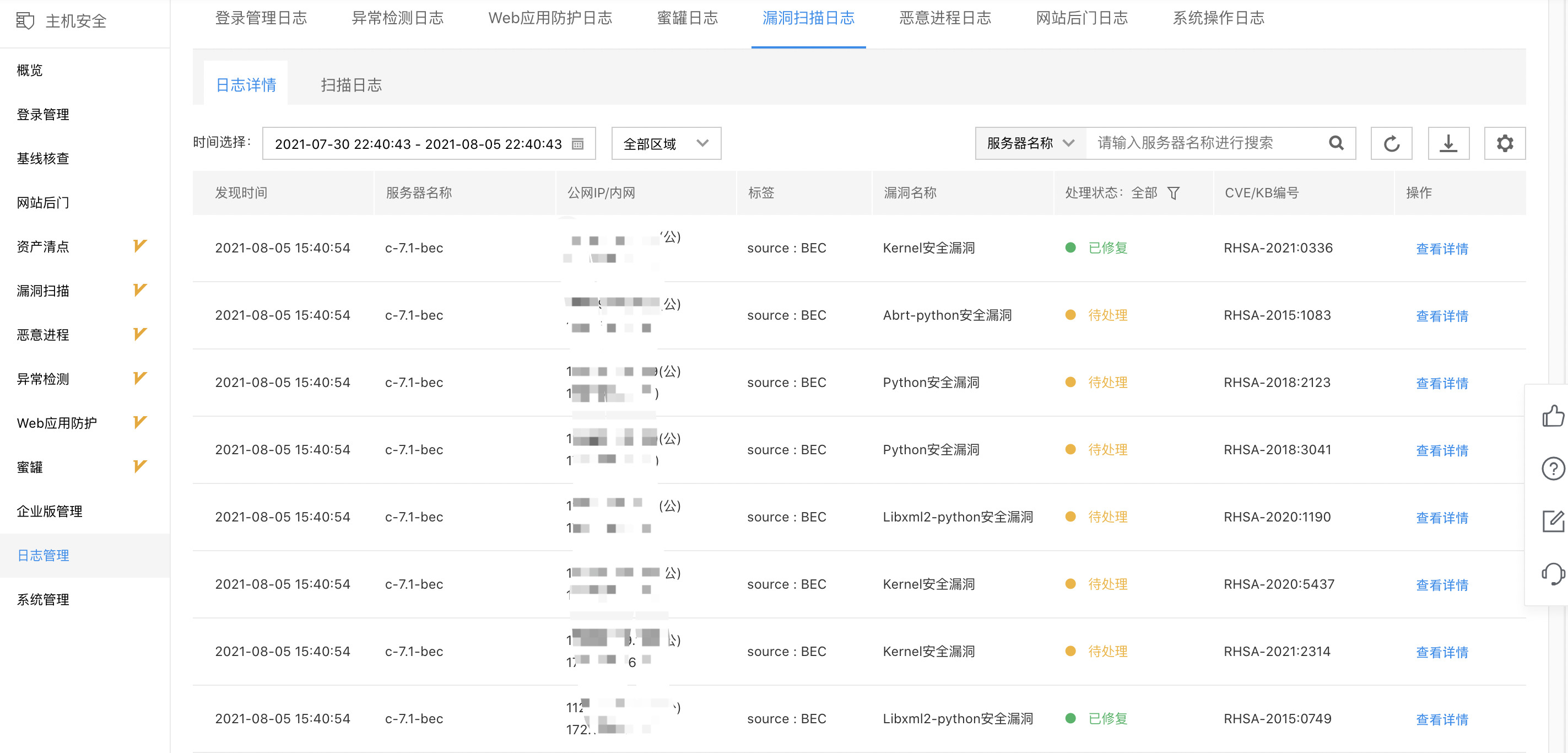Download the log data export

pyautogui.click(x=1448, y=143)
